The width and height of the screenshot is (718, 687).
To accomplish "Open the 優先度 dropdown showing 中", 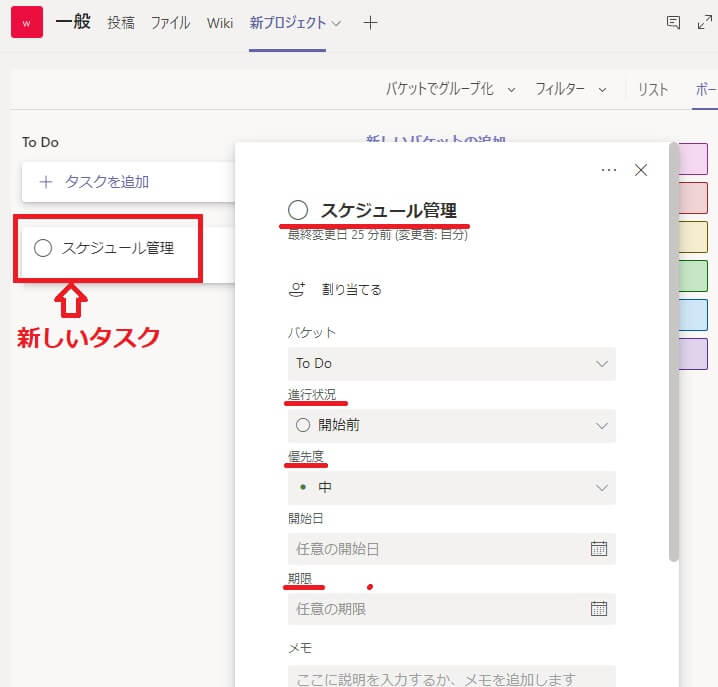I will tap(451, 487).
